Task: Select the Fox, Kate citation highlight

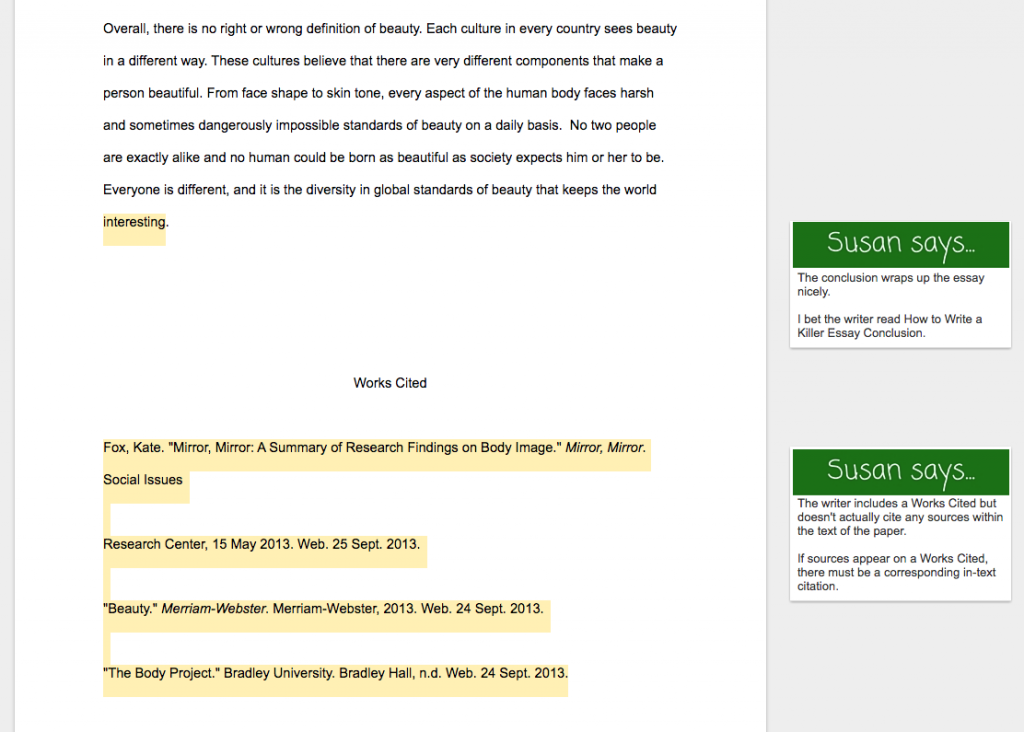Action: 375,447
